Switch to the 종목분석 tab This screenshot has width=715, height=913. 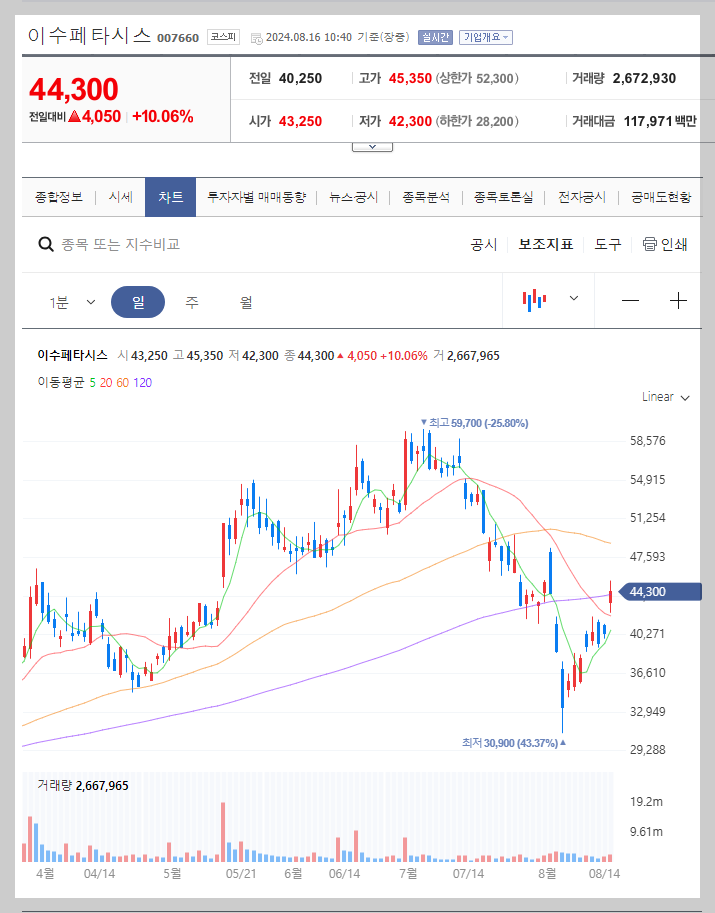point(424,197)
